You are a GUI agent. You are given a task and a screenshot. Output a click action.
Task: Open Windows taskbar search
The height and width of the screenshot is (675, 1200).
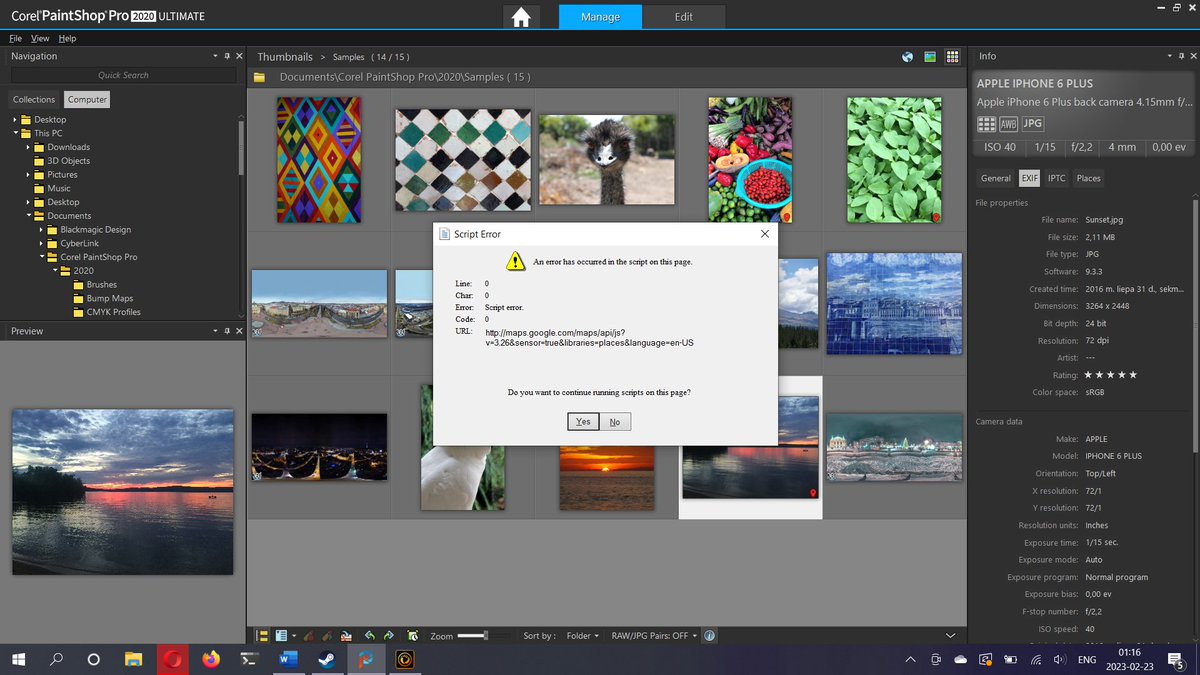(x=57, y=659)
